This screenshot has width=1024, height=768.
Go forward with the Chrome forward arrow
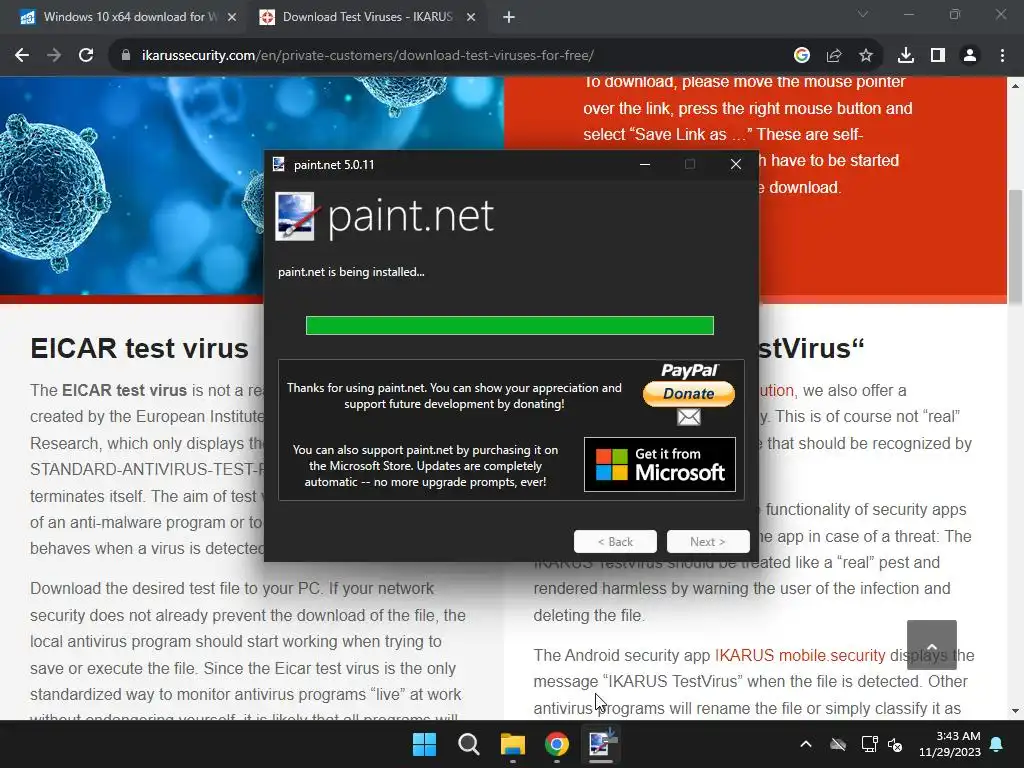[54, 56]
